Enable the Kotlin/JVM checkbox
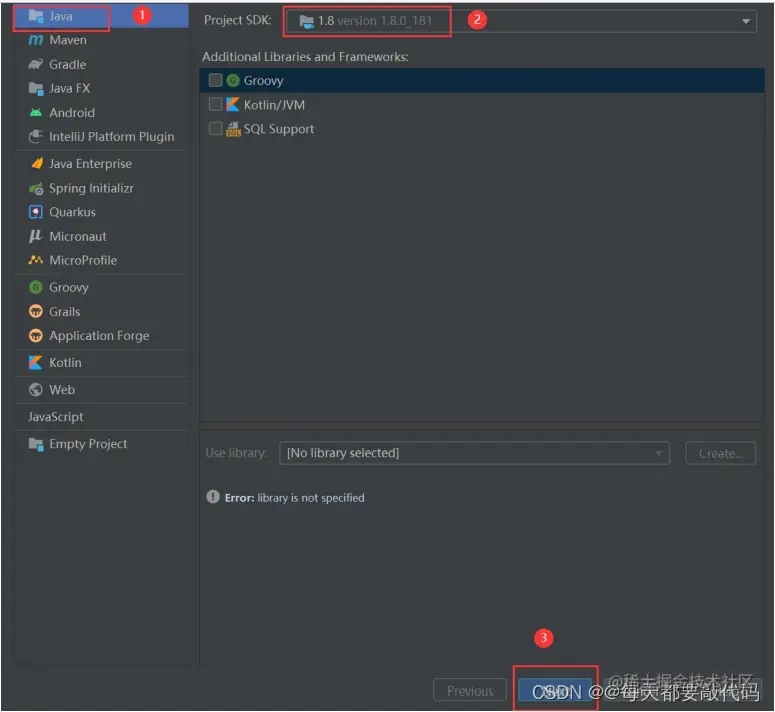The height and width of the screenshot is (712, 775). [215, 104]
